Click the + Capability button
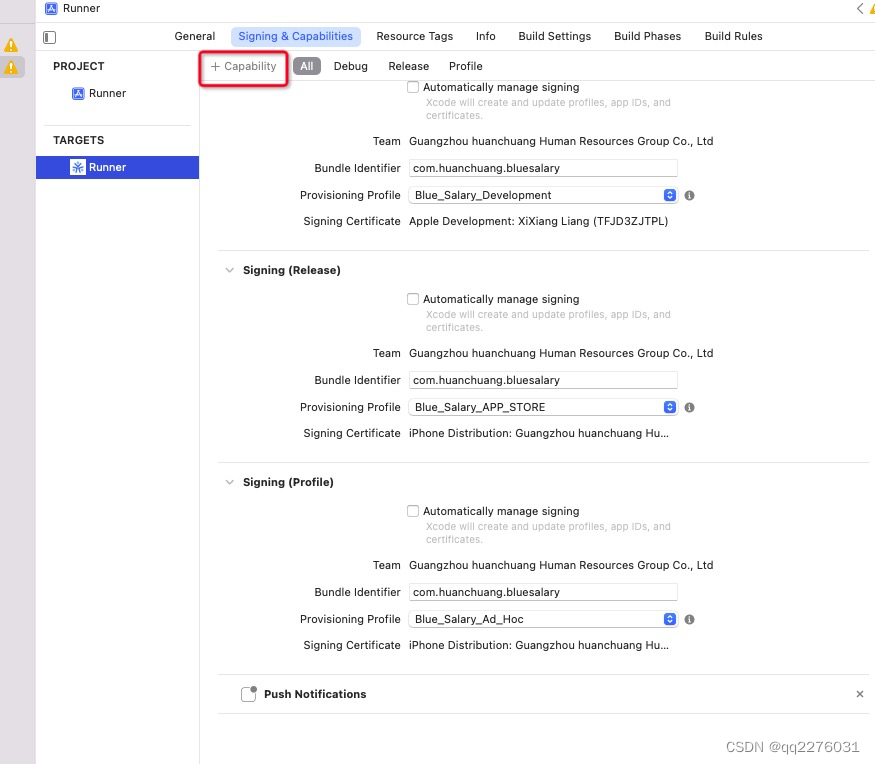Viewport: 875px width, 764px height. (243, 66)
